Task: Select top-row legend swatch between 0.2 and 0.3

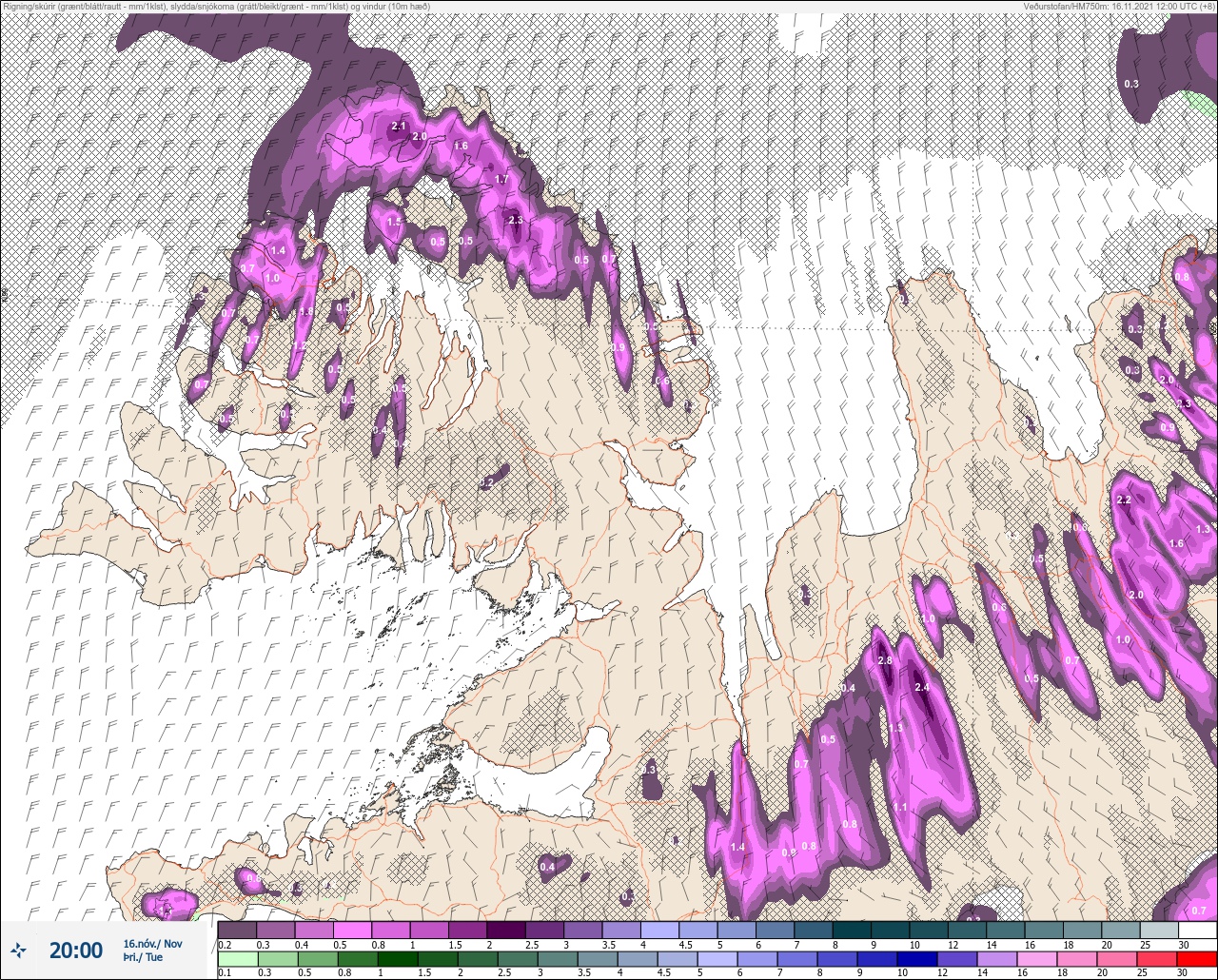Action: pos(237,930)
